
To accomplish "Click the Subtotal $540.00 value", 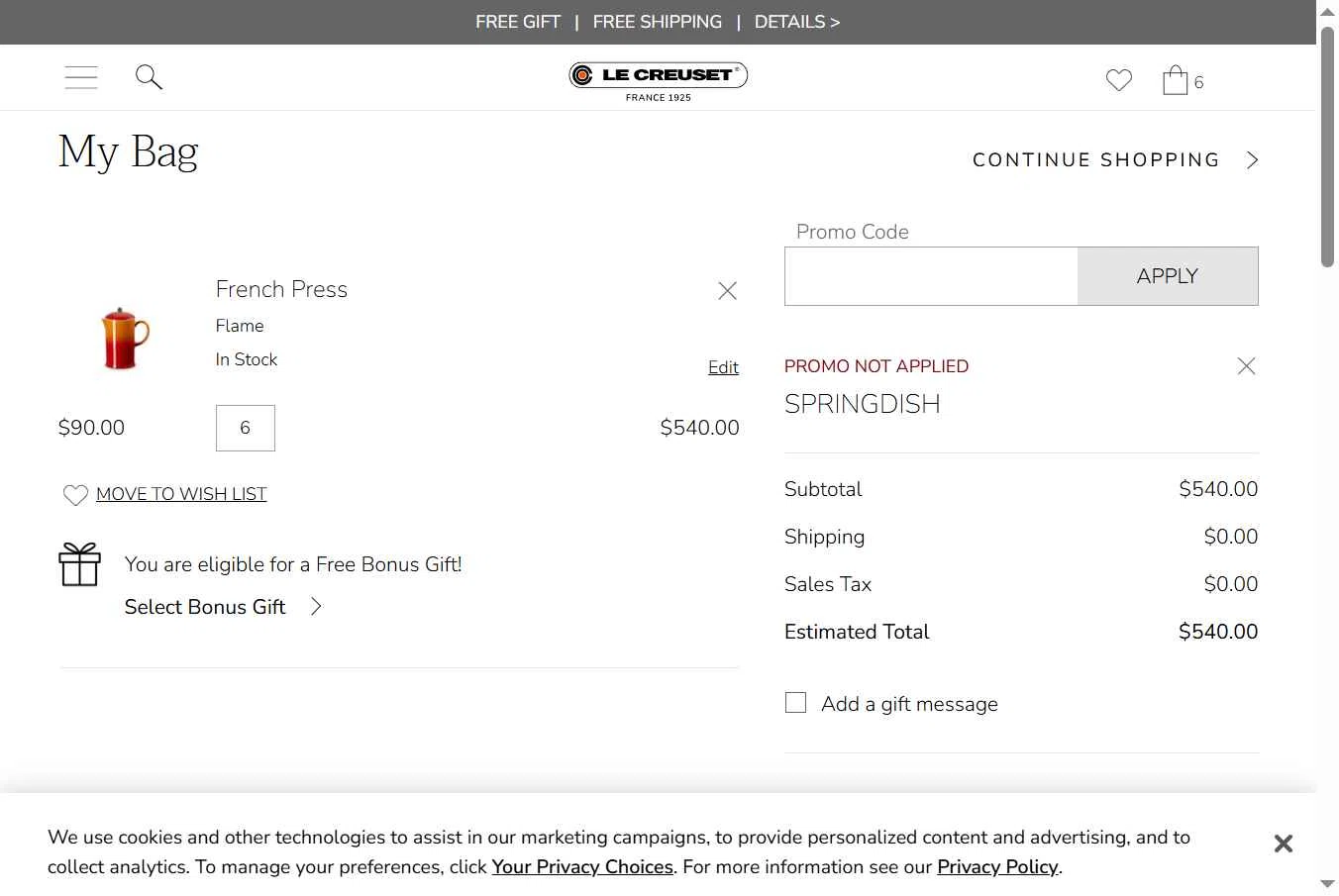I will 1218,489.
